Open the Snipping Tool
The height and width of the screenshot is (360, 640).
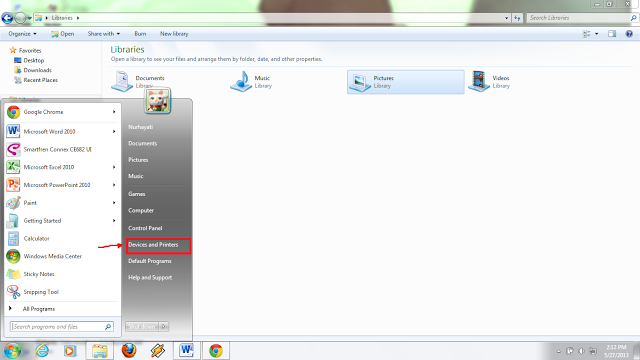click(61, 292)
